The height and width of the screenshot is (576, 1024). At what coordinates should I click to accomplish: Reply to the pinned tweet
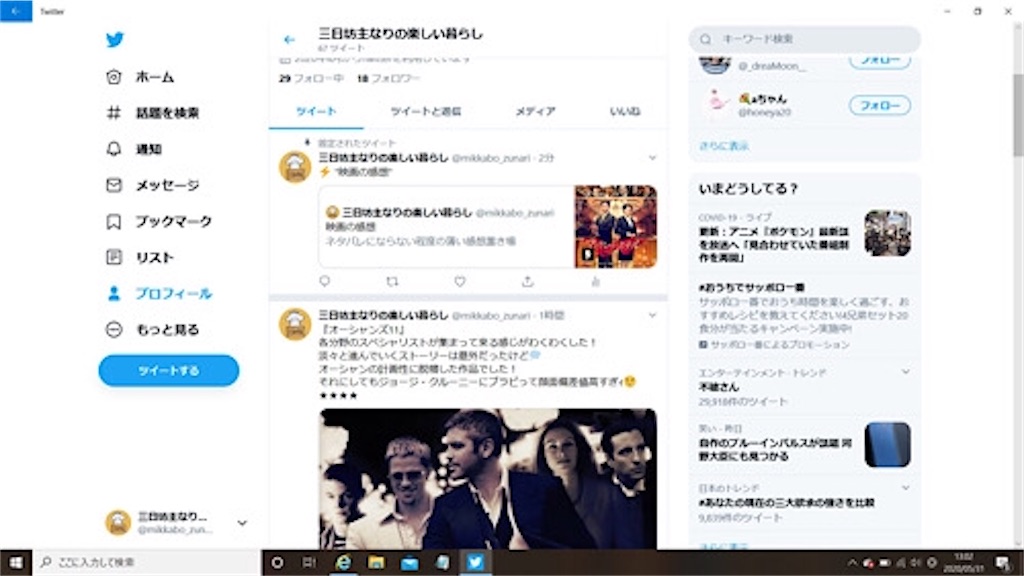(x=325, y=281)
